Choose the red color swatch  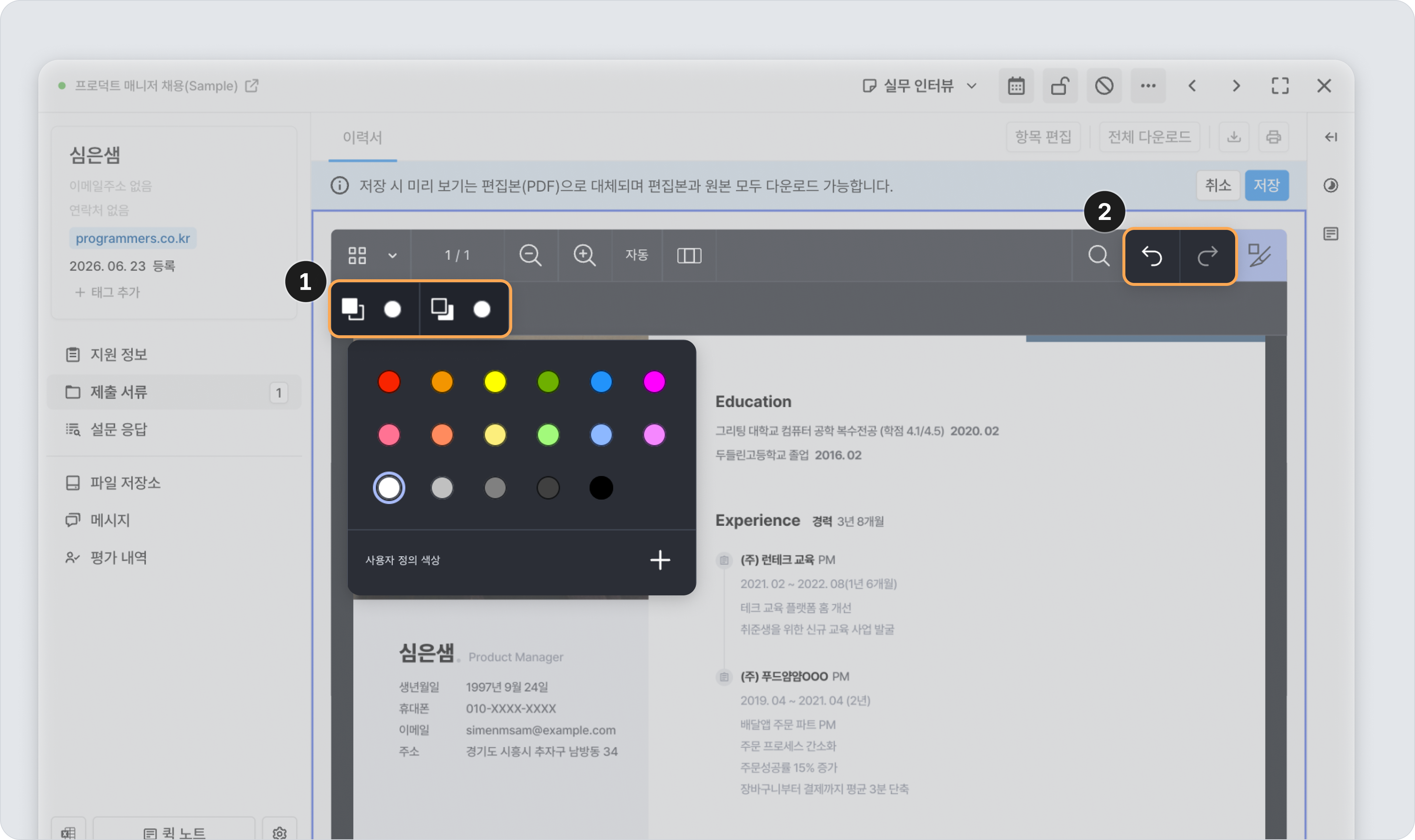(x=389, y=382)
